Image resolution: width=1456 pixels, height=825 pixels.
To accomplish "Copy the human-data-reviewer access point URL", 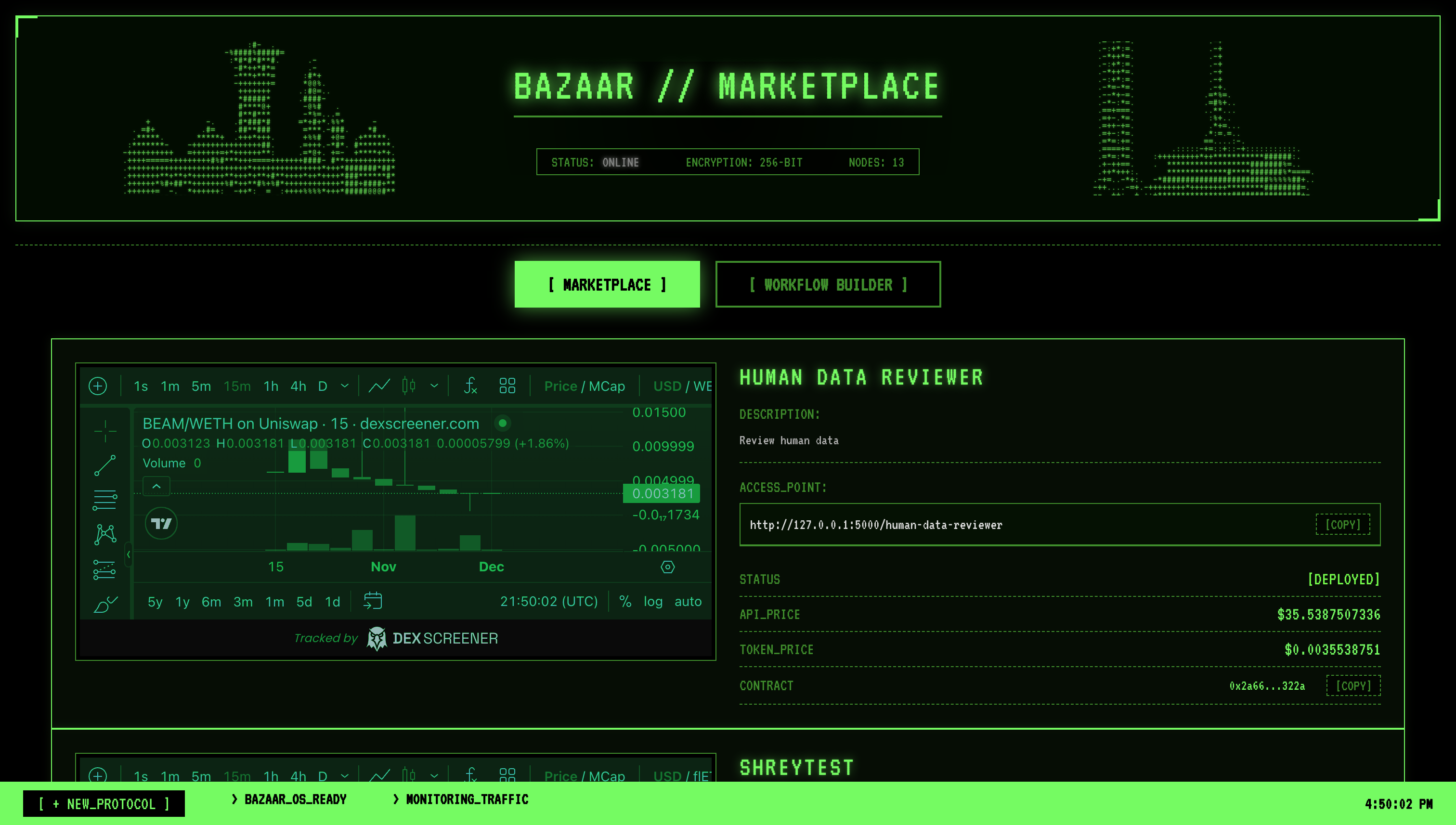I will [x=1342, y=525].
